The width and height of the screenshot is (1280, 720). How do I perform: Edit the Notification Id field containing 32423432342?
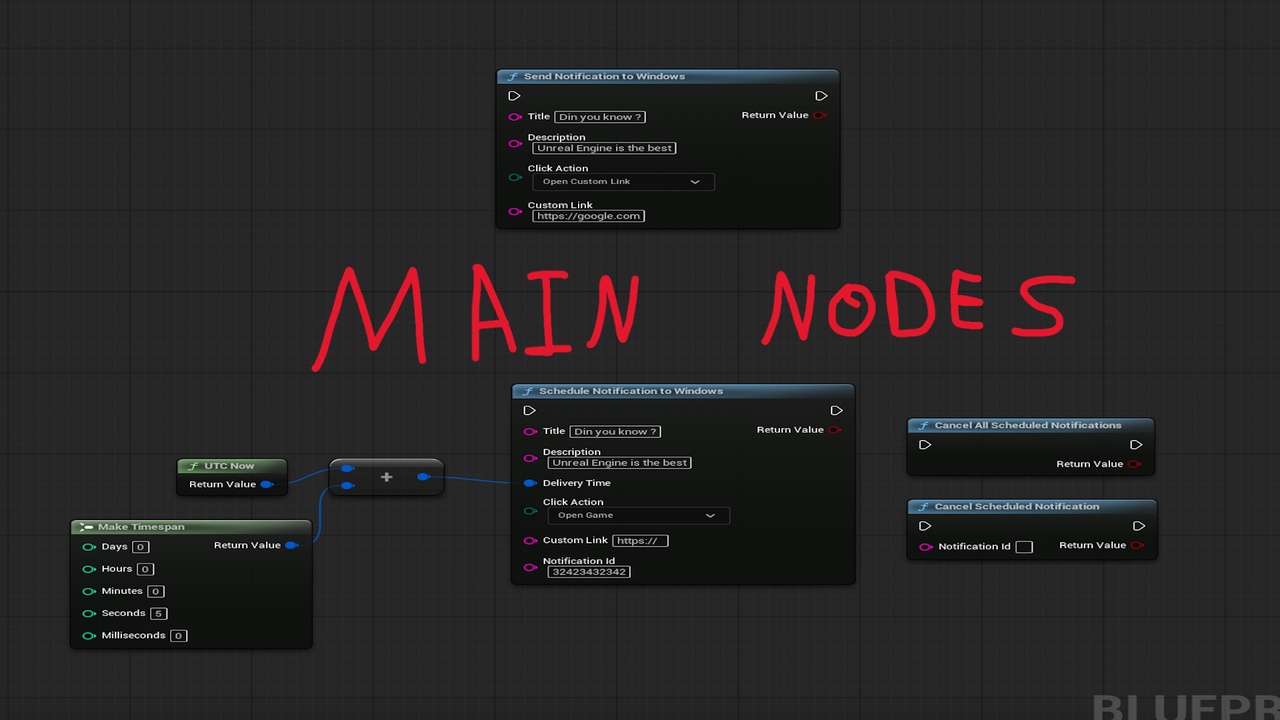click(589, 572)
